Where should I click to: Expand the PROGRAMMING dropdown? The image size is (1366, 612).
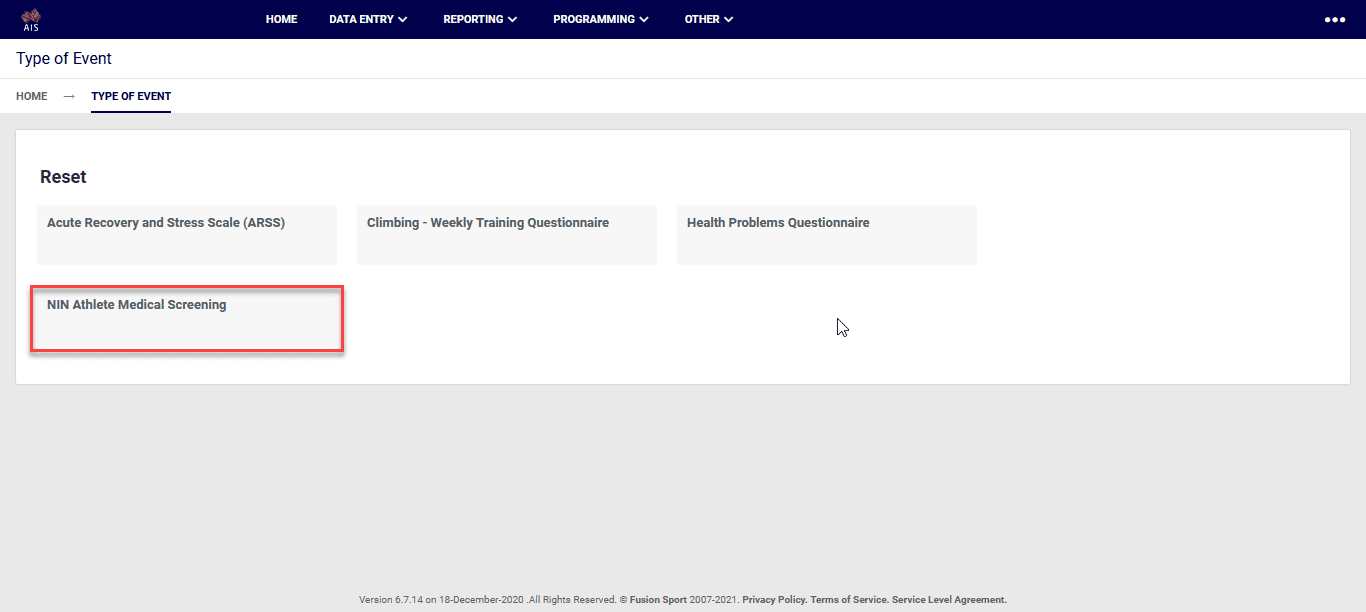coord(600,18)
